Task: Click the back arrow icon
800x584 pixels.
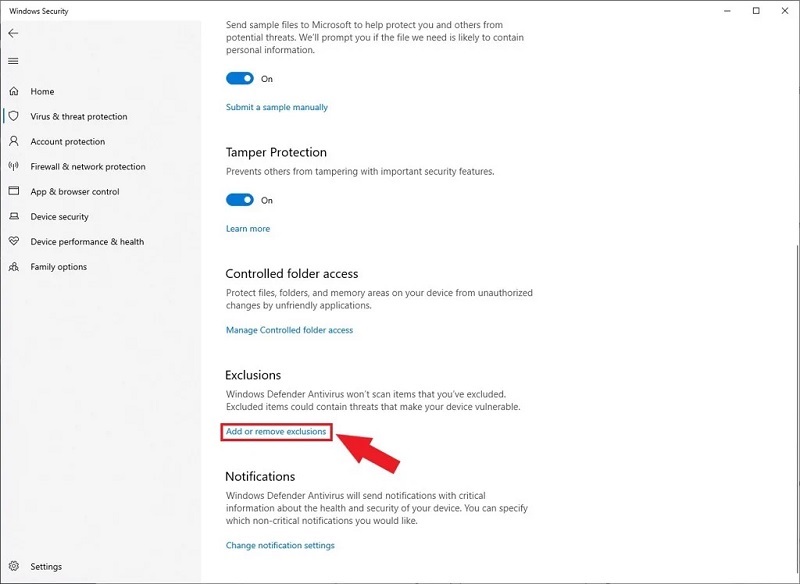Action: (13, 33)
